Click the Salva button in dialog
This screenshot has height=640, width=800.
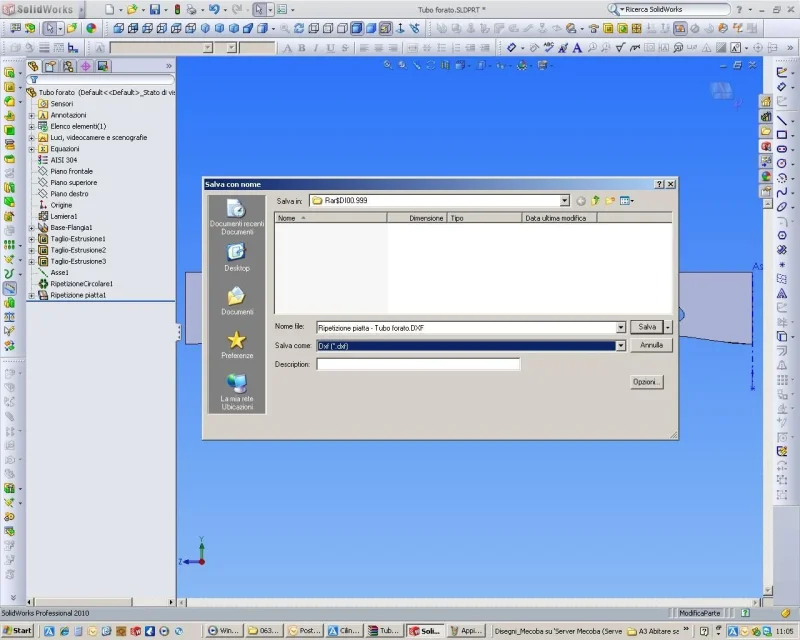[x=646, y=327]
